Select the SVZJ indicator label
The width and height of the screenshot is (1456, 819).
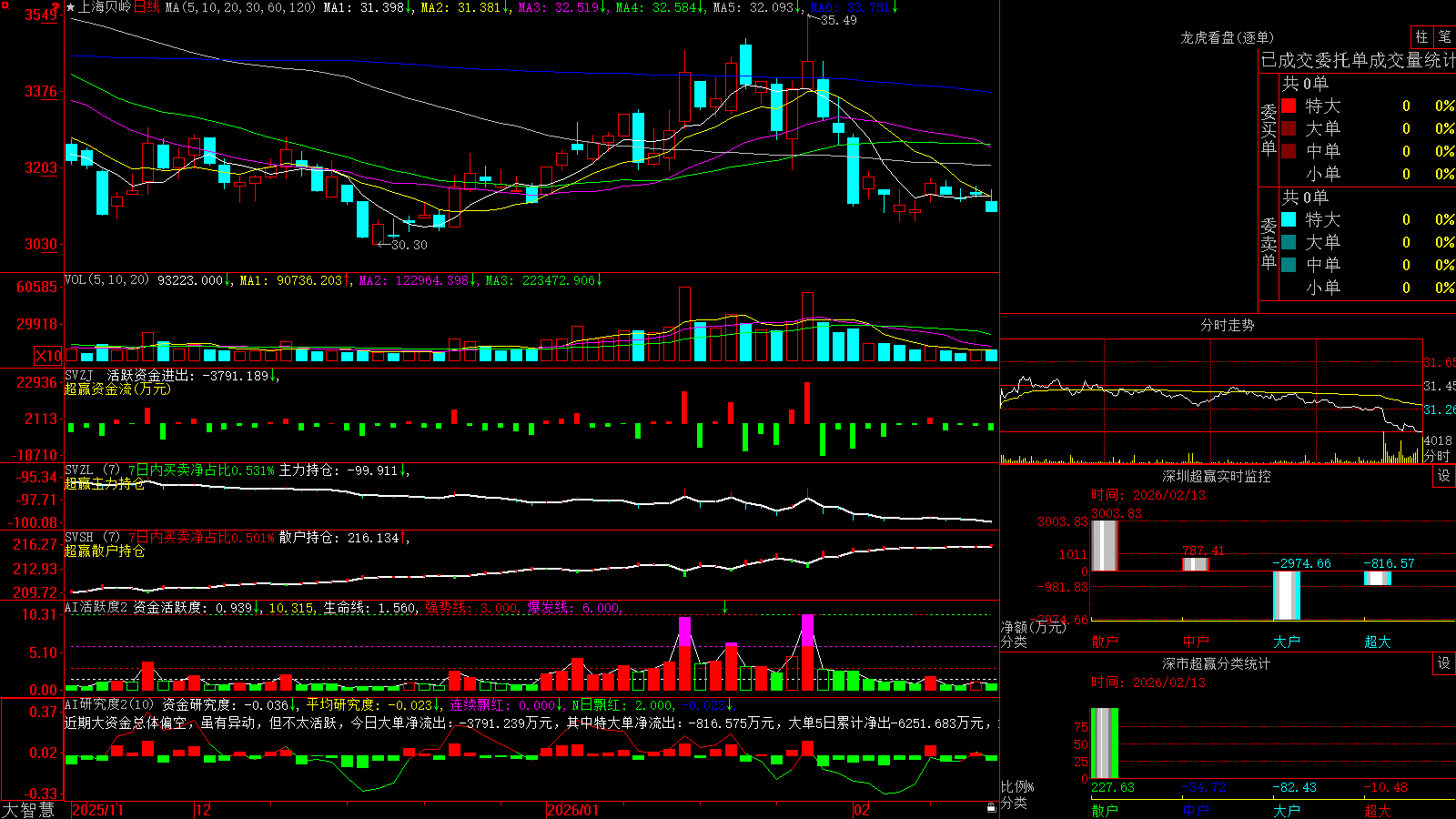coord(79,375)
